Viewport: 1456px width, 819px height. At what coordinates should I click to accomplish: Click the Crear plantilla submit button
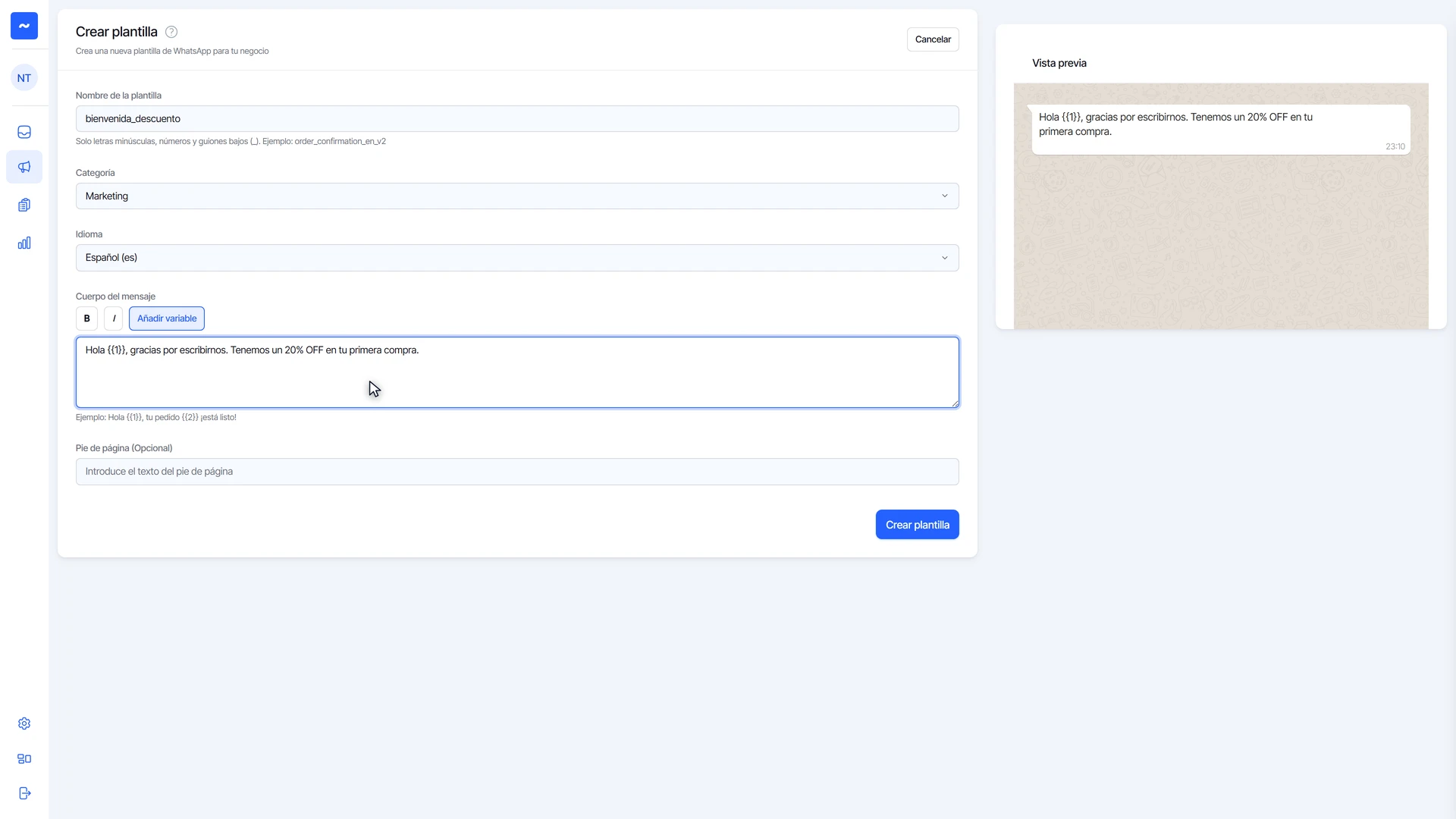(x=917, y=525)
